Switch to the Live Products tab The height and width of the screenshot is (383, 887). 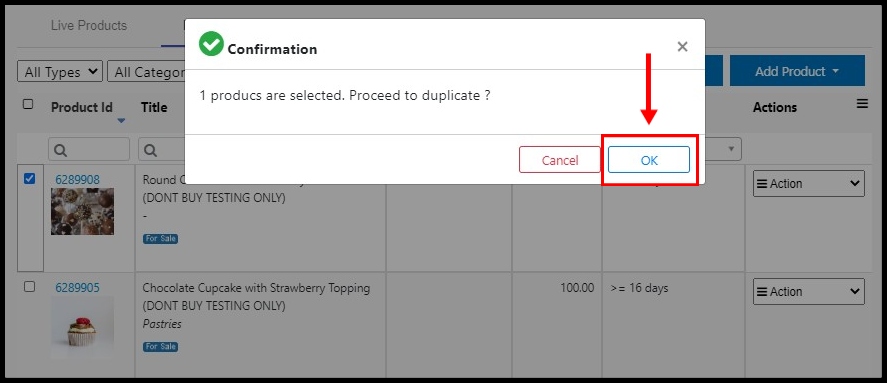(89, 25)
